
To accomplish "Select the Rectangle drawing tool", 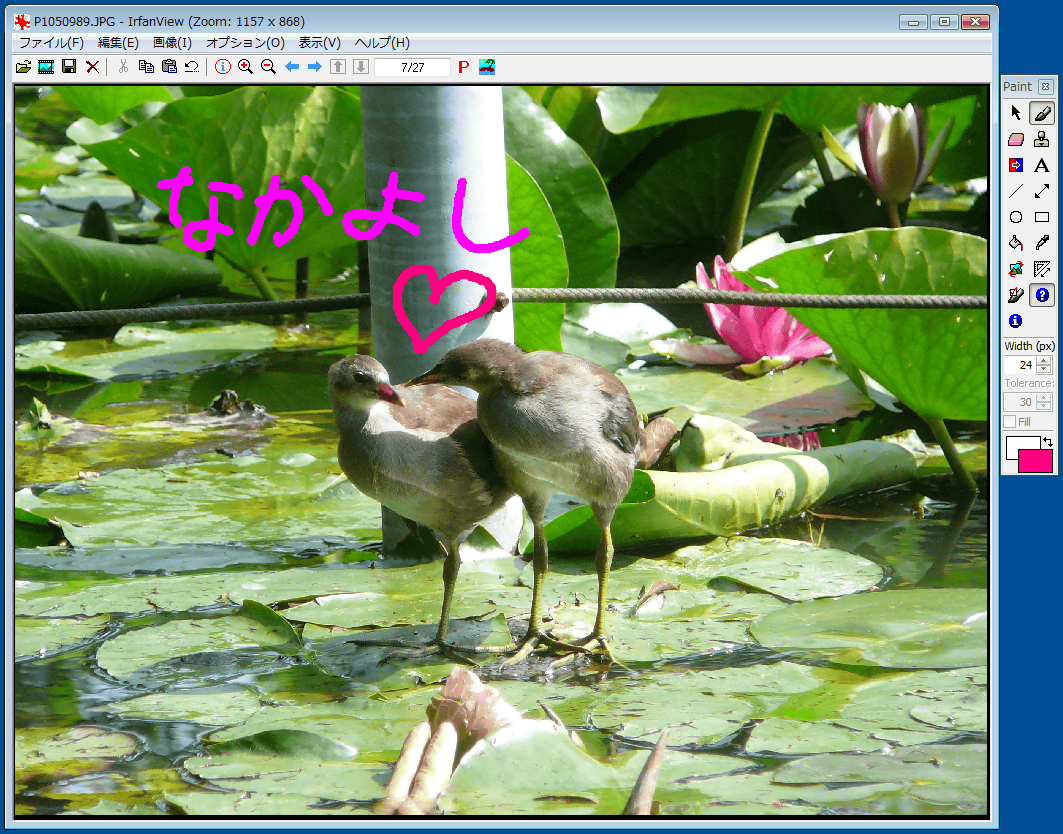I will pyautogui.click(x=1041, y=217).
